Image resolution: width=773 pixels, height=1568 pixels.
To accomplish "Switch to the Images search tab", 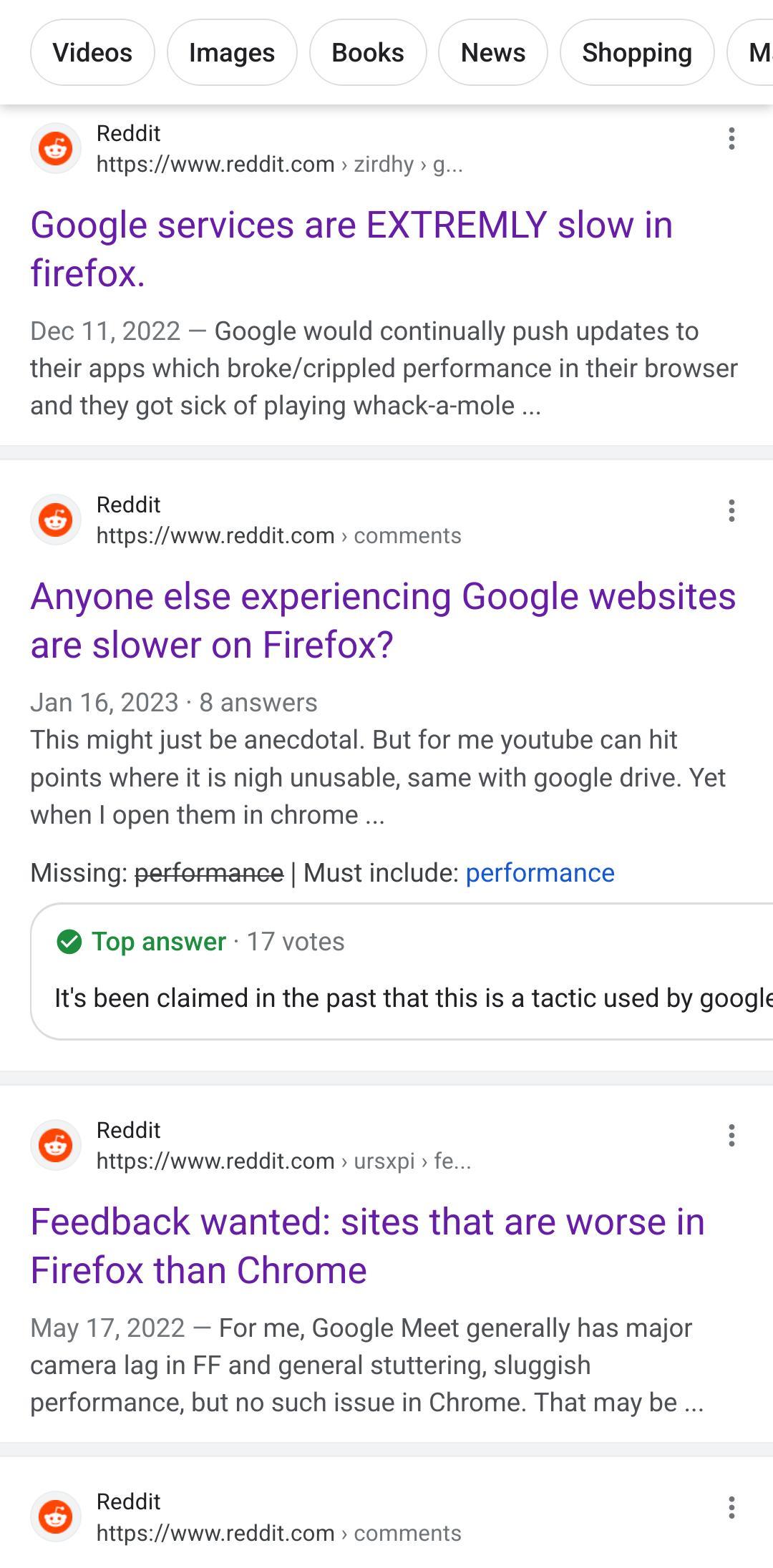I will point(231,52).
